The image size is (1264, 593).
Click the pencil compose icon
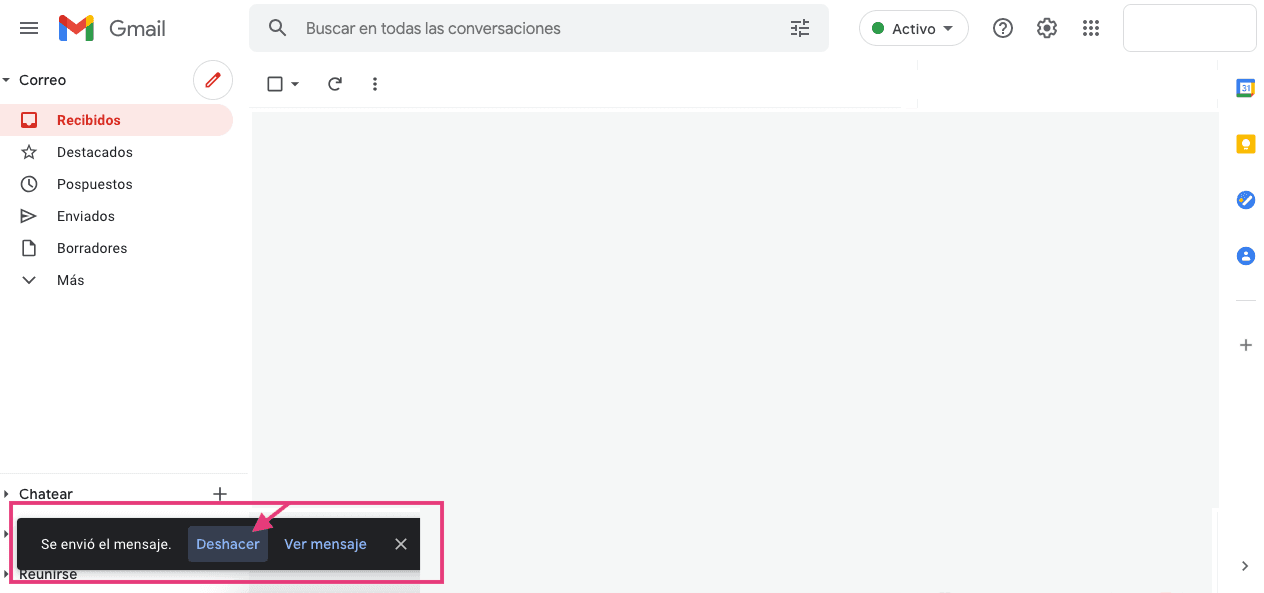[212, 80]
